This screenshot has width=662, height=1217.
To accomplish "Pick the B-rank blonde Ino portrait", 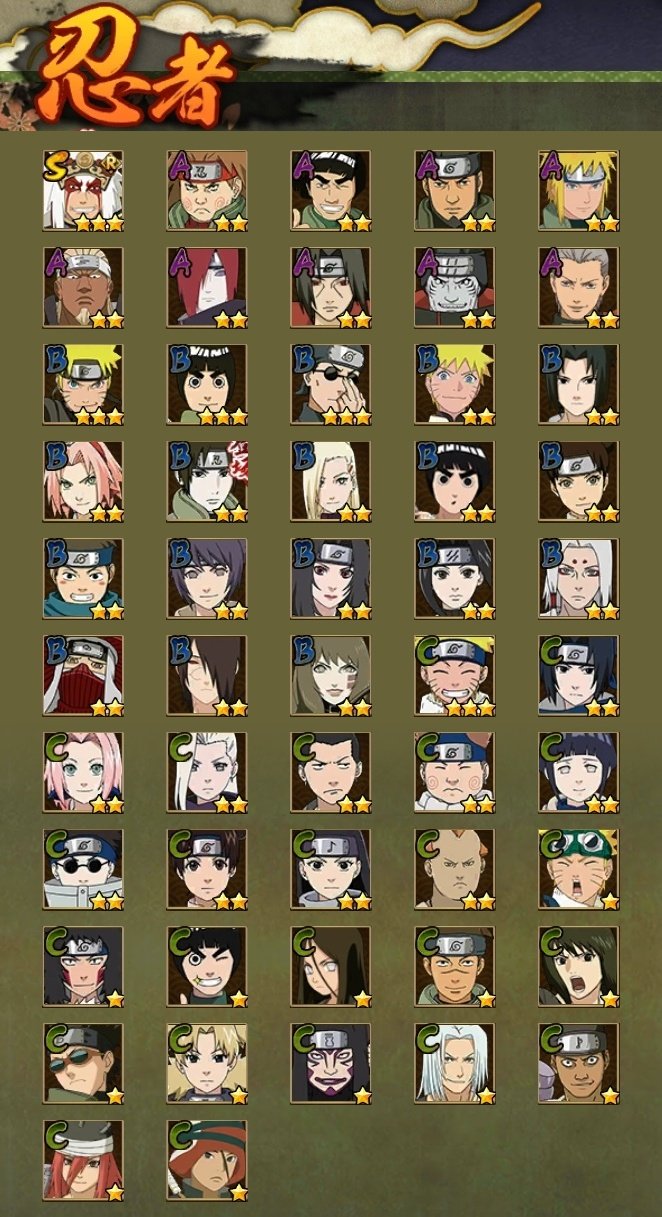I will (x=331, y=482).
